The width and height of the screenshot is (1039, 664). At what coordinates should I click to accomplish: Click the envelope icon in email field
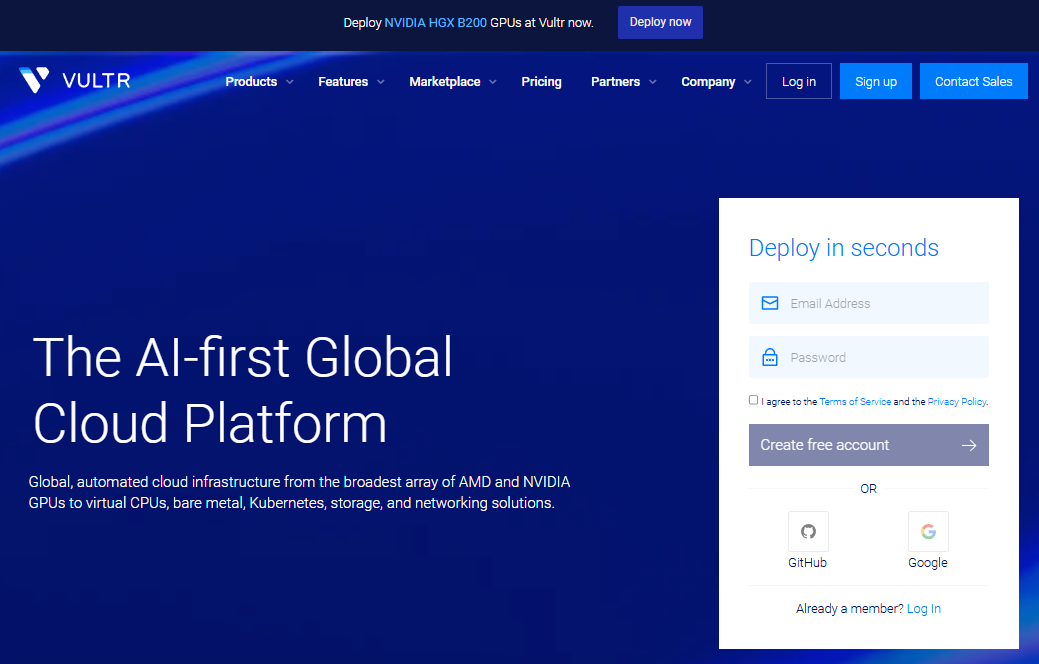point(770,303)
